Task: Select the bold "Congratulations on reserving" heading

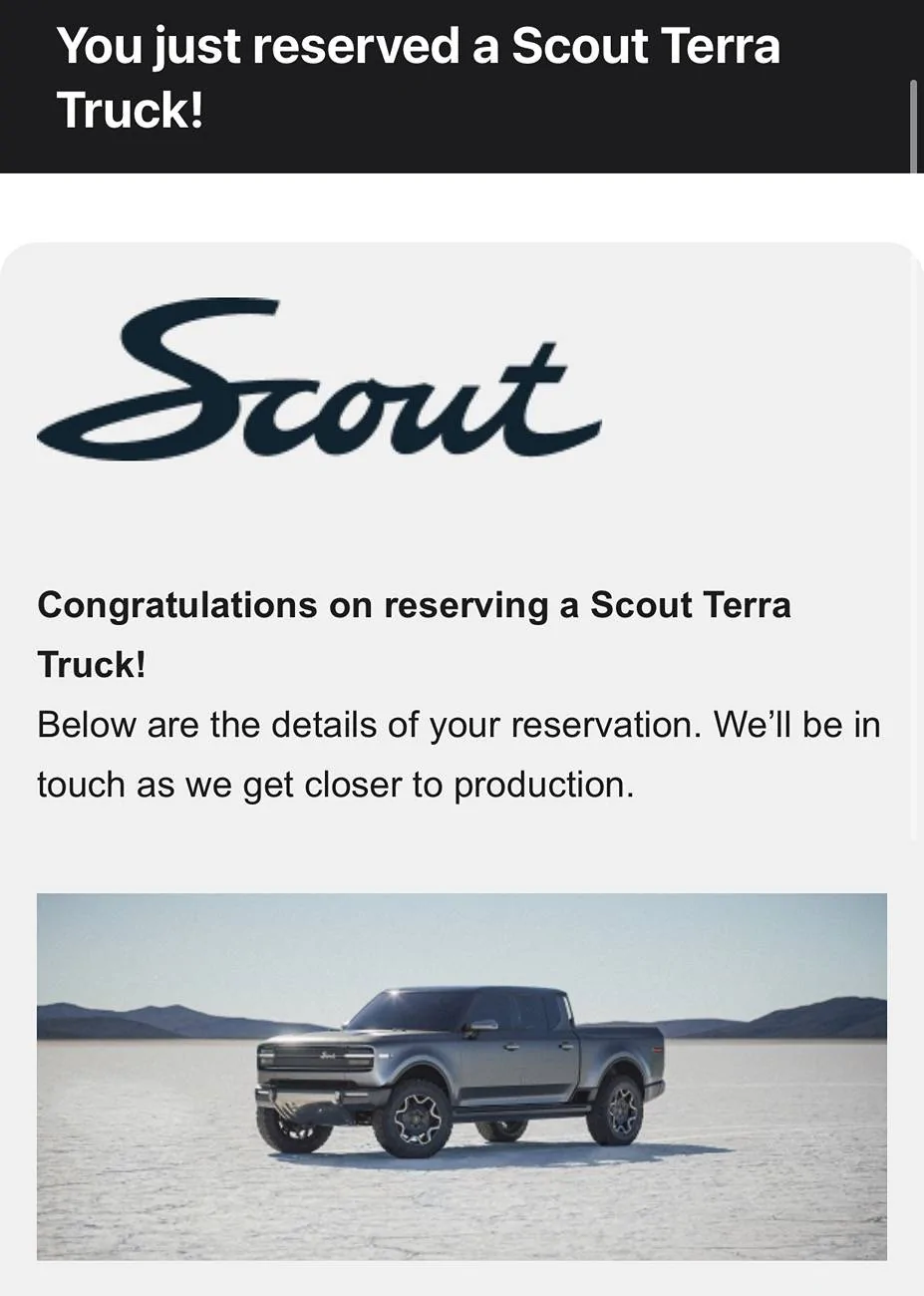Action: pyautogui.click(x=414, y=605)
